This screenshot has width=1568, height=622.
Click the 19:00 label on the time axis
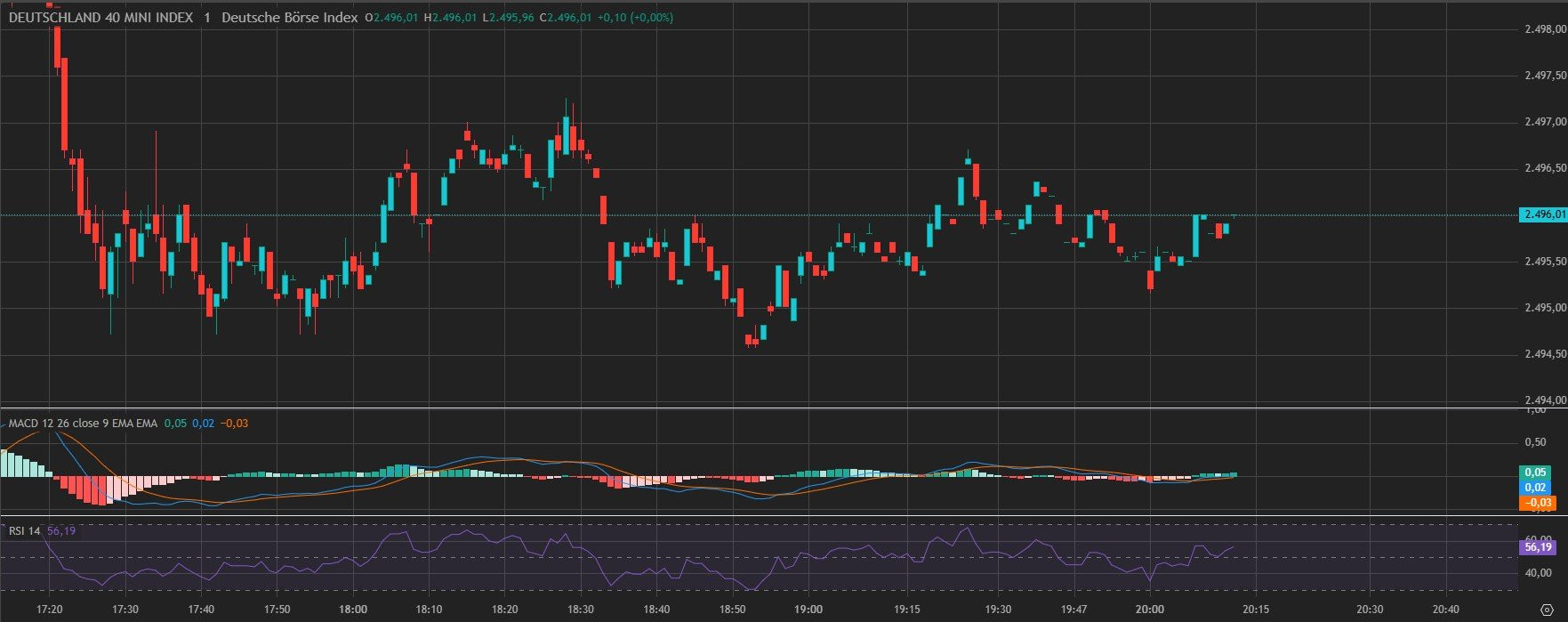[808, 610]
